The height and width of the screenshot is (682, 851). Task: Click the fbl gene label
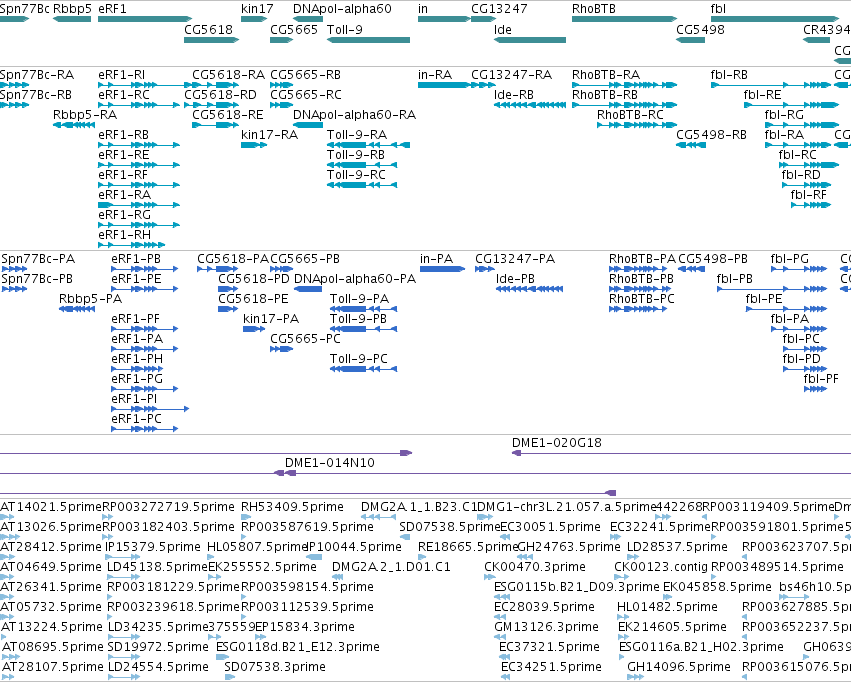[718, 9]
